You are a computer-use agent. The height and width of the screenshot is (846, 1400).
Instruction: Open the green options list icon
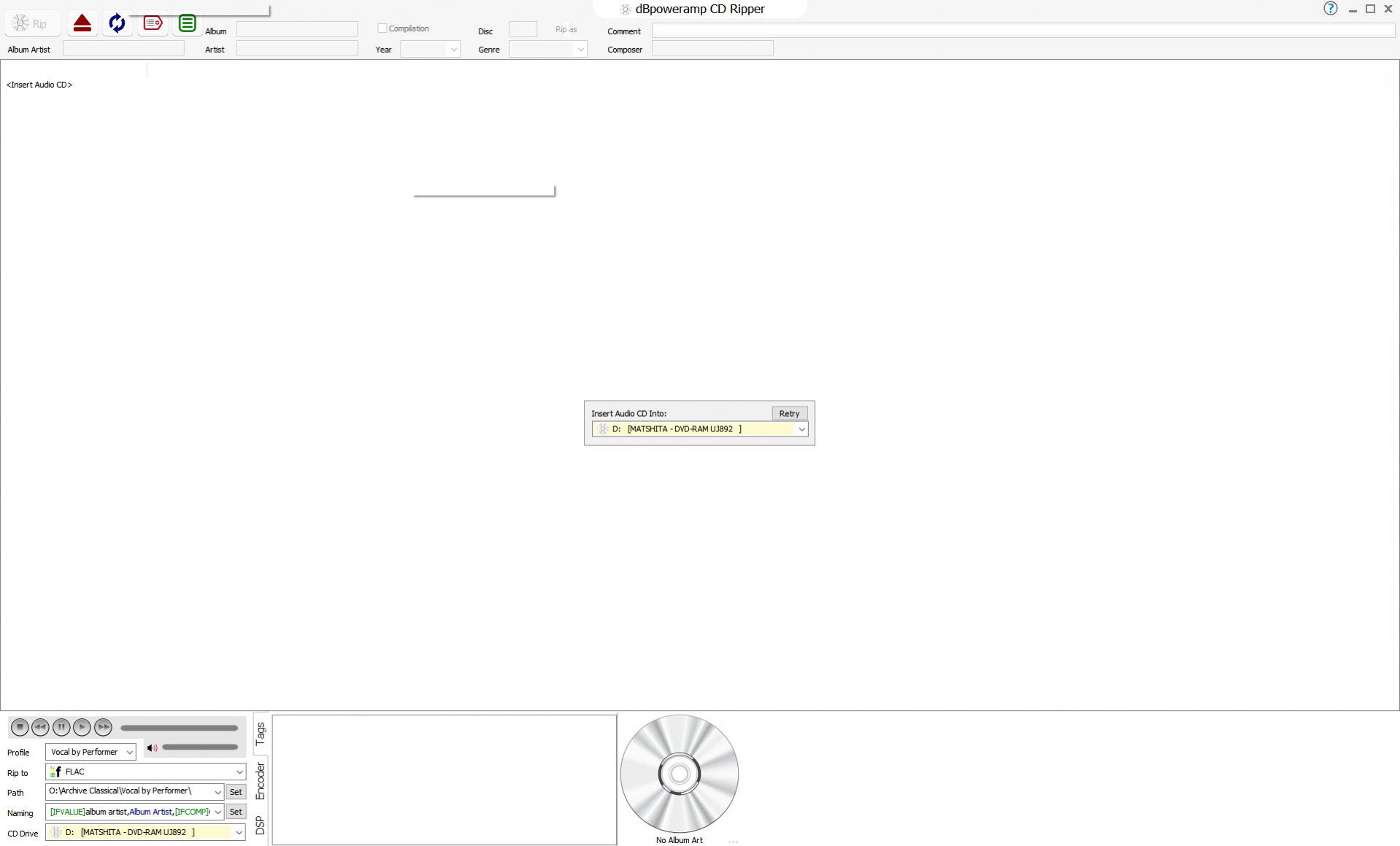point(187,23)
